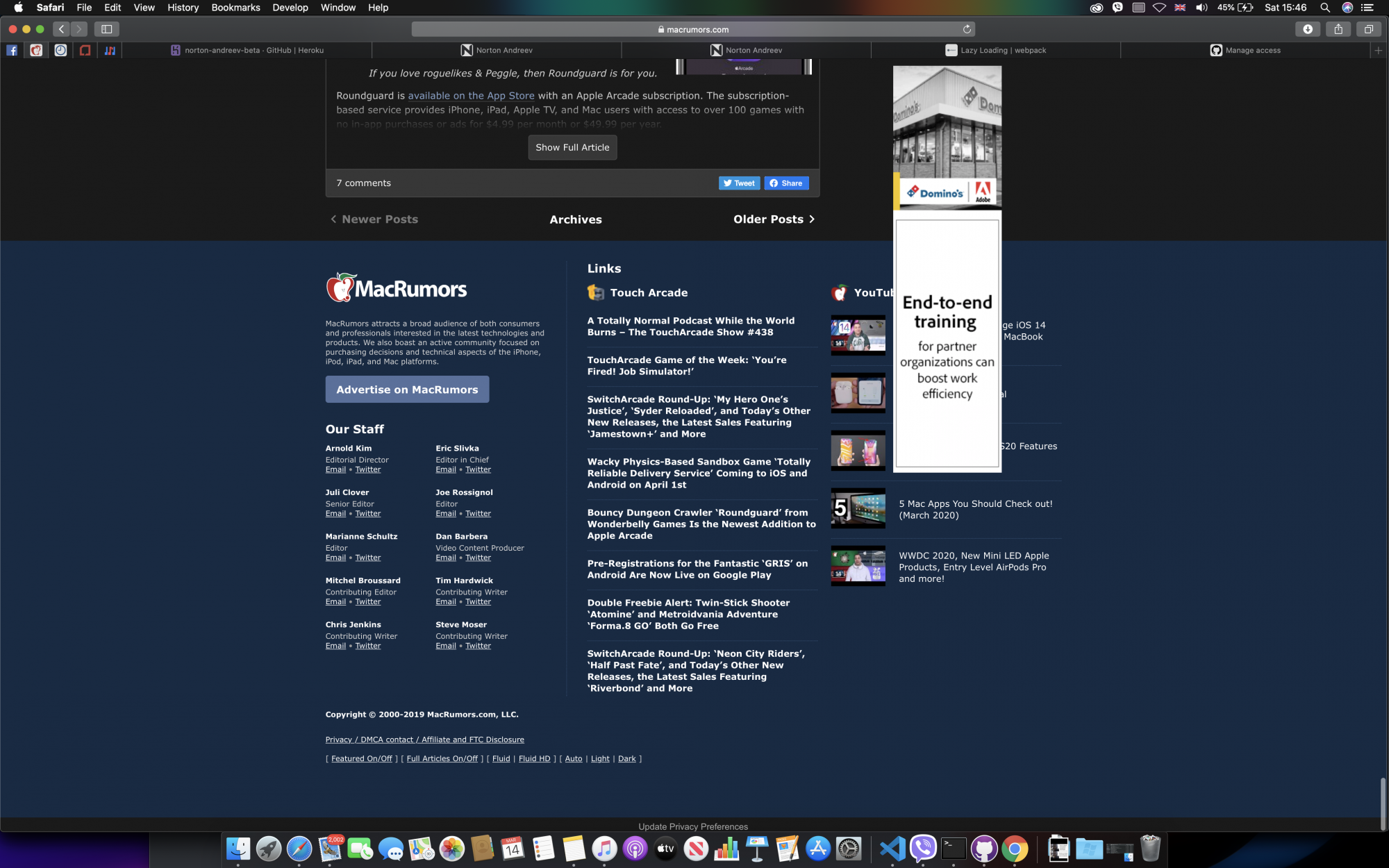Open '5 Mac Apps' video thumbnail
This screenshot has width=1389, height=868.
coord(858,508)
